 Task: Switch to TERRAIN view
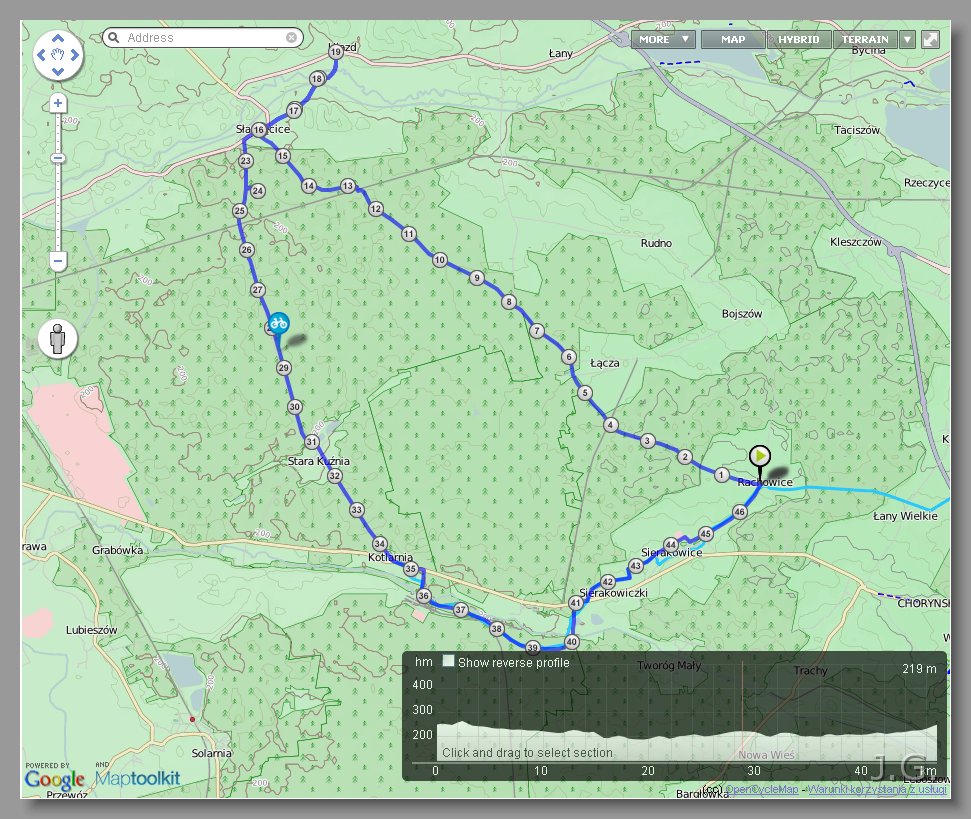(x=864, y=40)
